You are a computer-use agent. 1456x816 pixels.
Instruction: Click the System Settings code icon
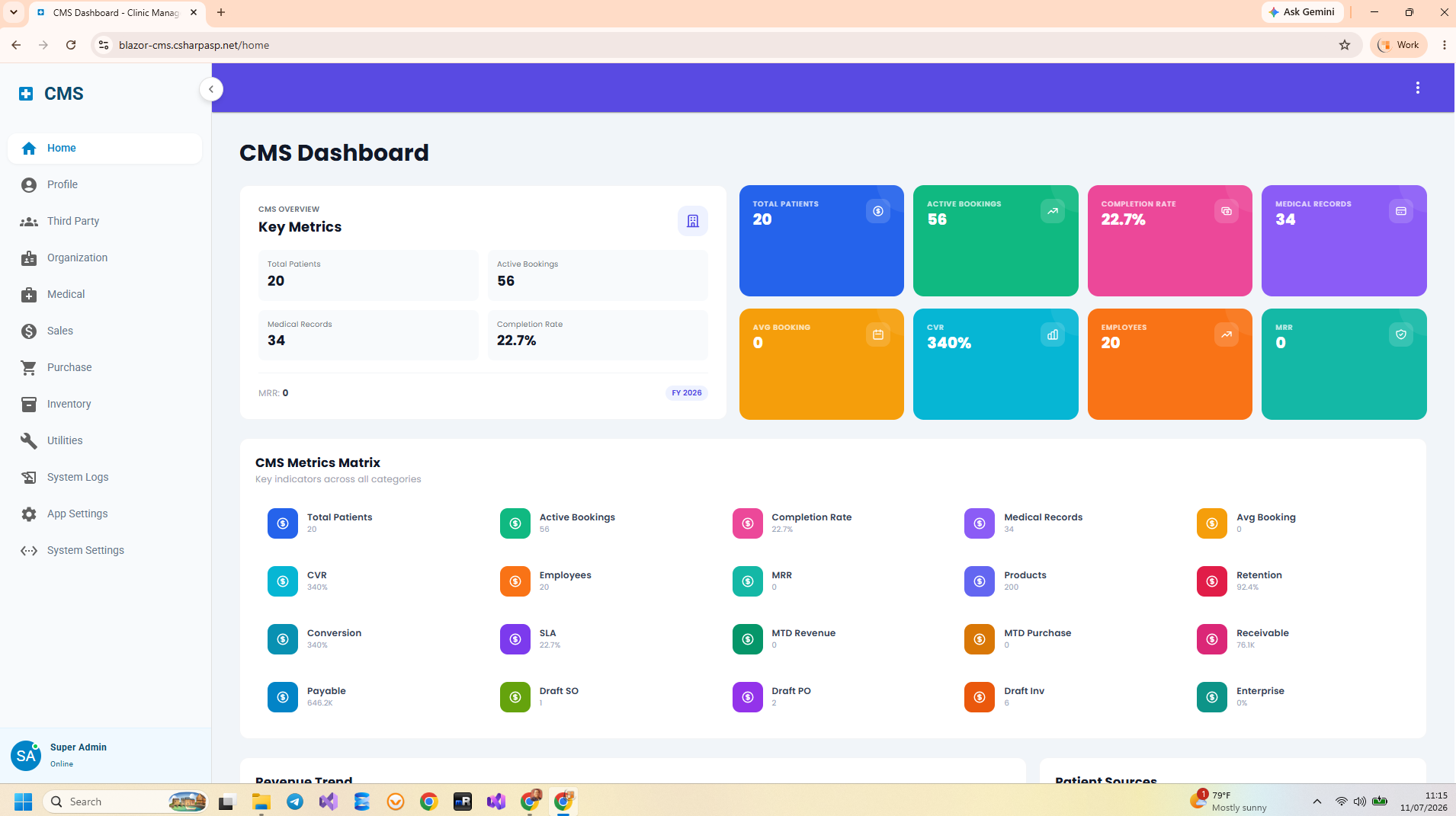coord(29,550)
